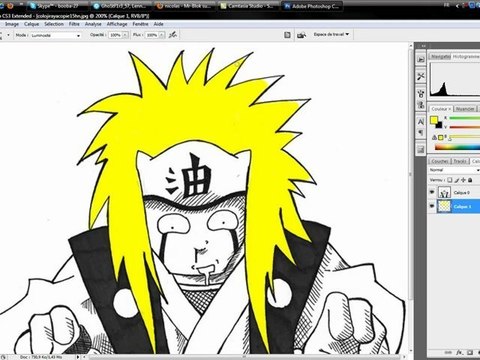Image resolution: width=480 pixels, height=360 pixels.
Task: Expand the collapsed dock with double arrows
Action: tap(423, 46)
